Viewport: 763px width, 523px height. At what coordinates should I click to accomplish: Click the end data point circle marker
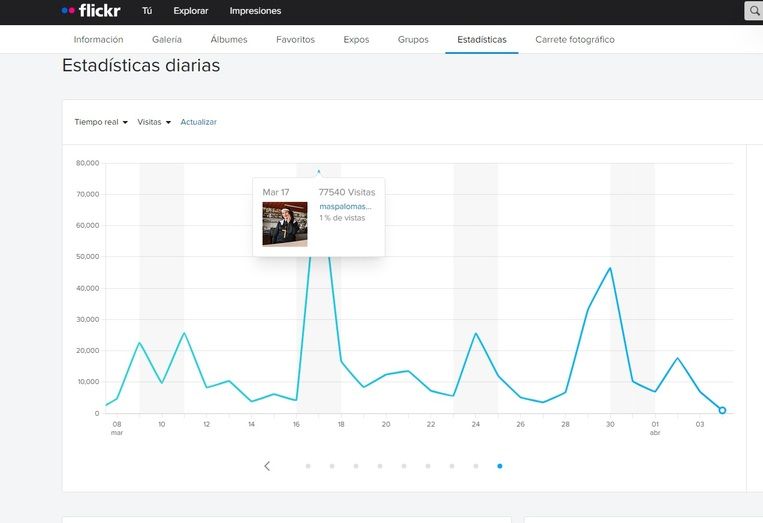(x=722, y=410)
